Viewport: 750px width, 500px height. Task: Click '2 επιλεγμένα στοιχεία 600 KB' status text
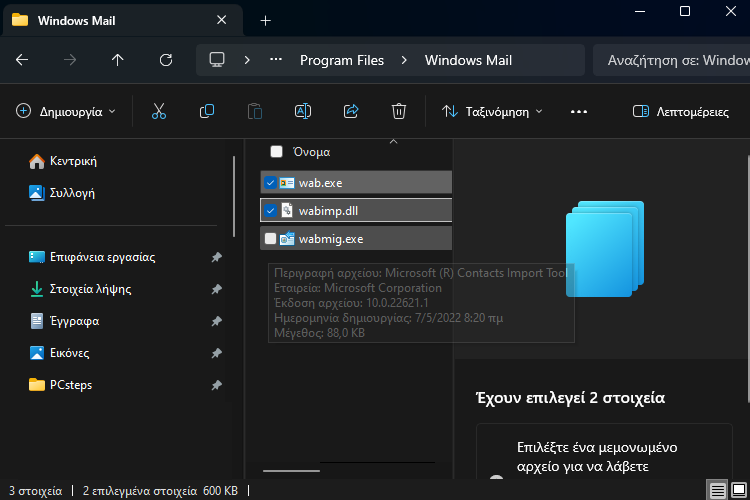pyautogui.click(x=160, y=491)
